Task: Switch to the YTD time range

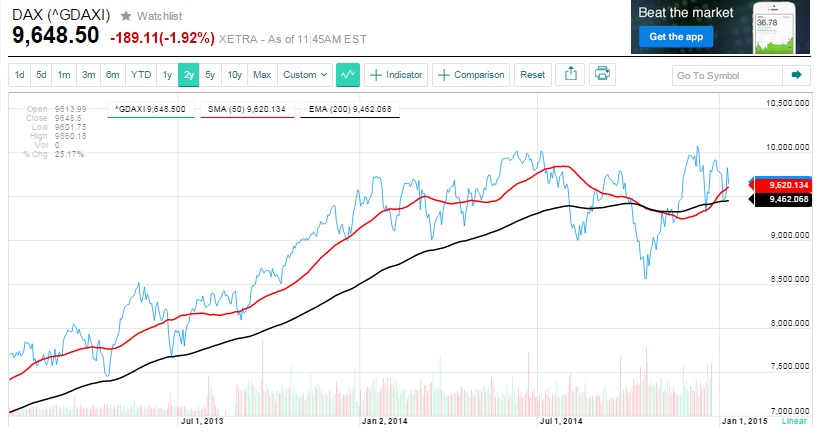Action: 141,74
